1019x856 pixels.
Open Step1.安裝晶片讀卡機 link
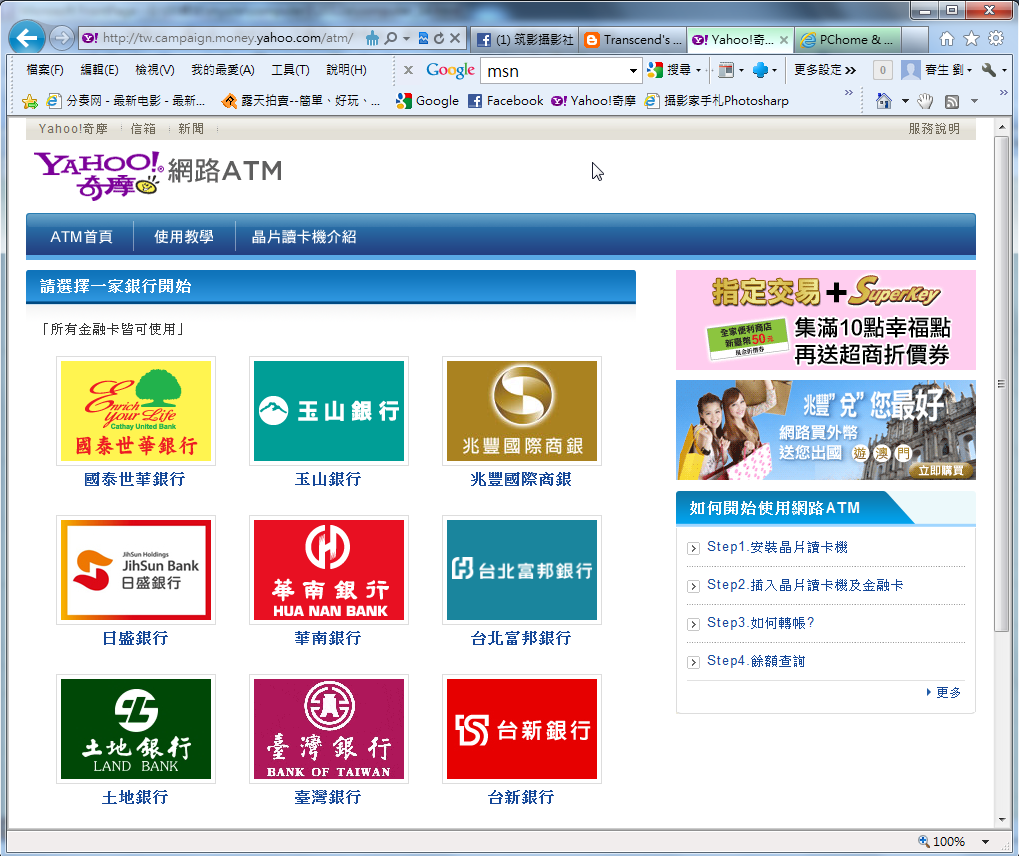(x=777, y=547)
